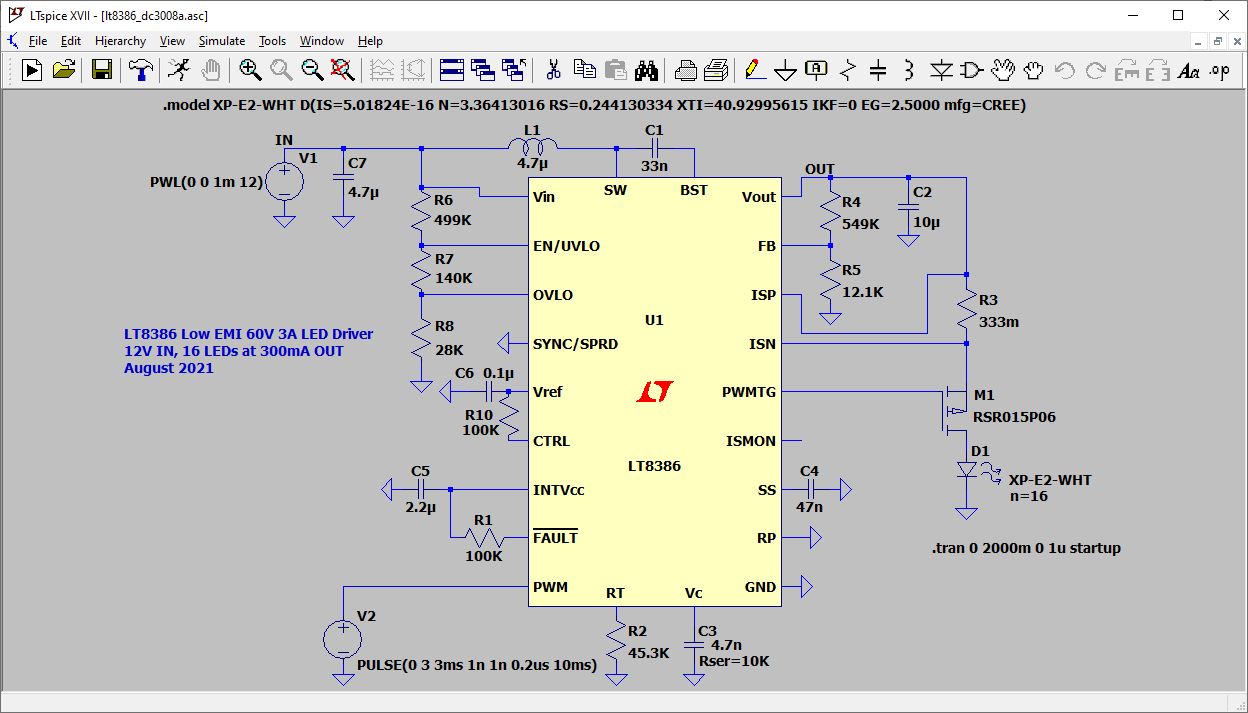Image resolution: width=1248 pixels, height=713 pixels.
Task: Click the .tran simulation directive text
Action: (1026, 548)
